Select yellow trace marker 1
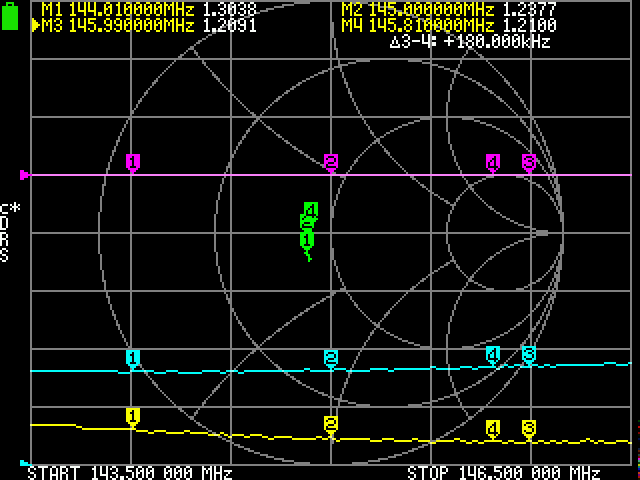The height and width of the screenshot is (480, 640). tap(133, 415)
